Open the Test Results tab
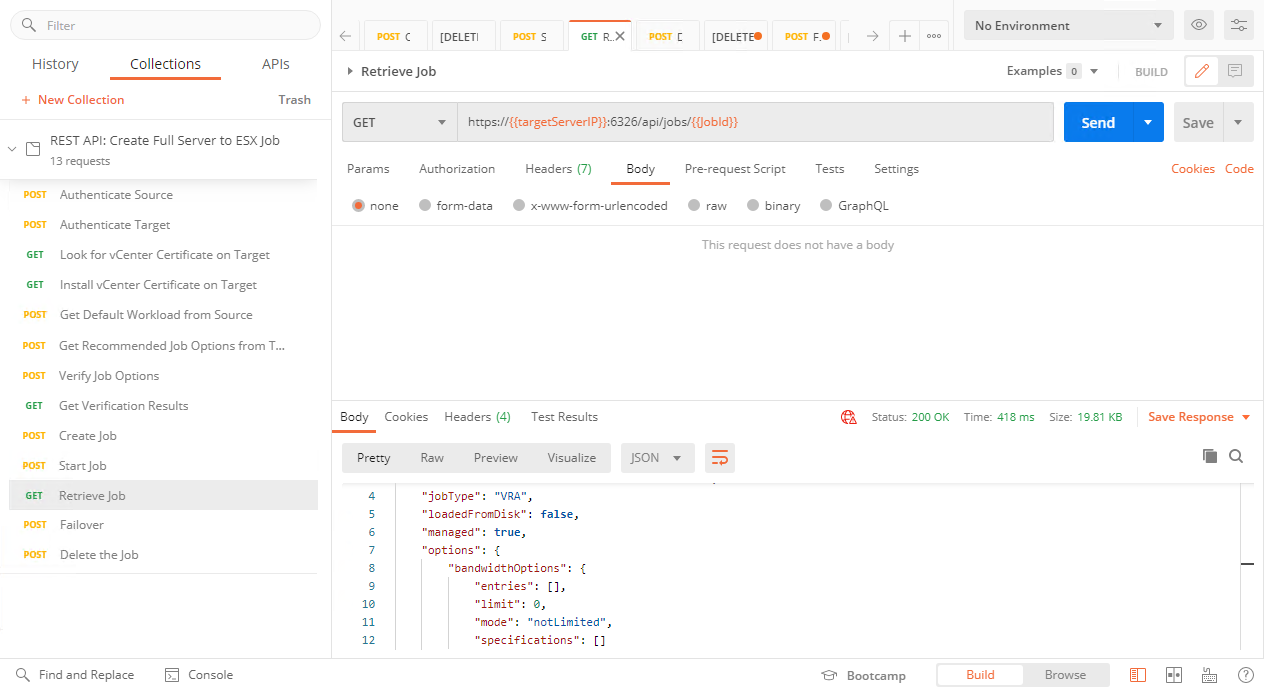This screenshot has height=691, width=1264. [564, 417]
